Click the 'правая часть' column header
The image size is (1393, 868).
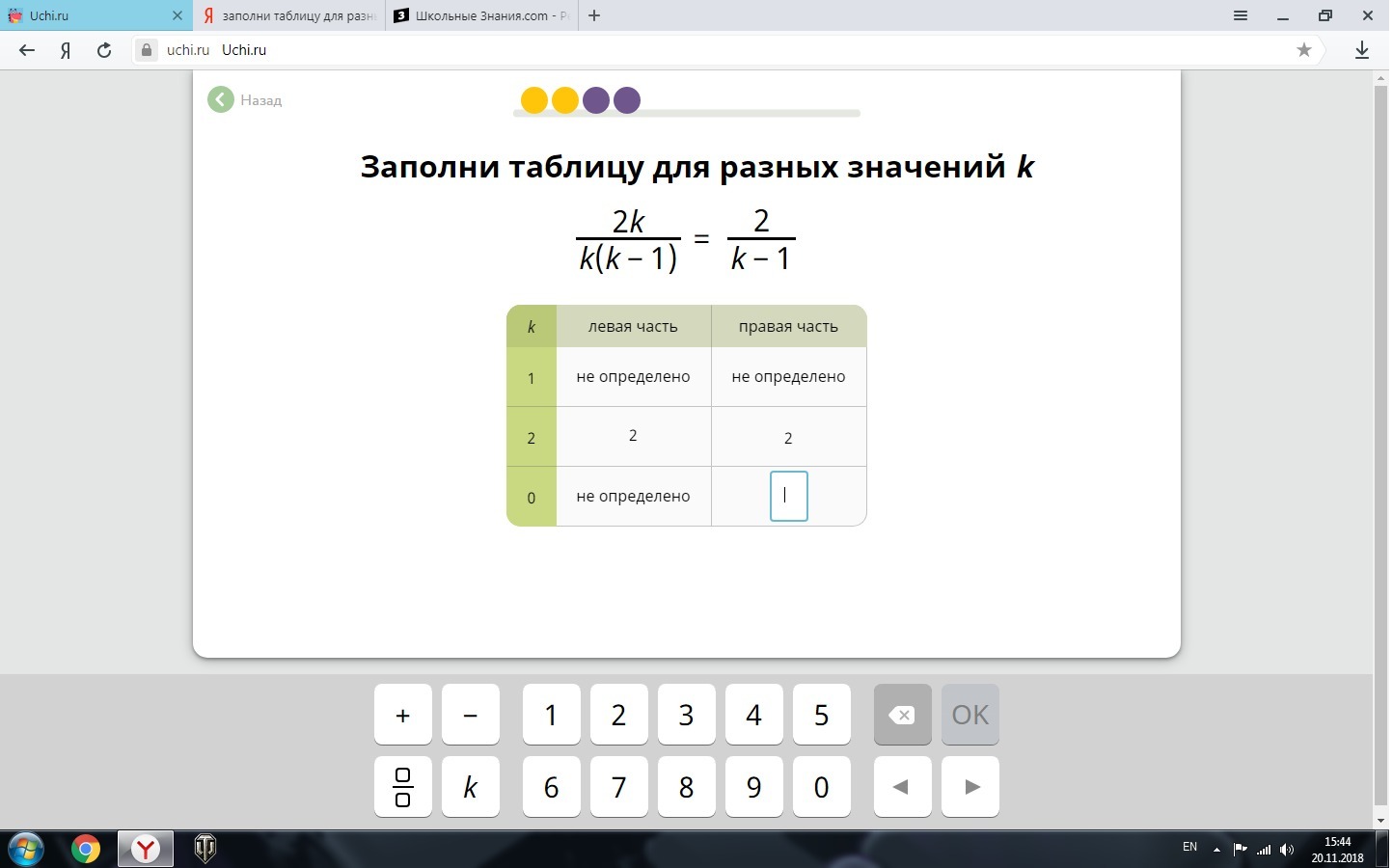788,326
